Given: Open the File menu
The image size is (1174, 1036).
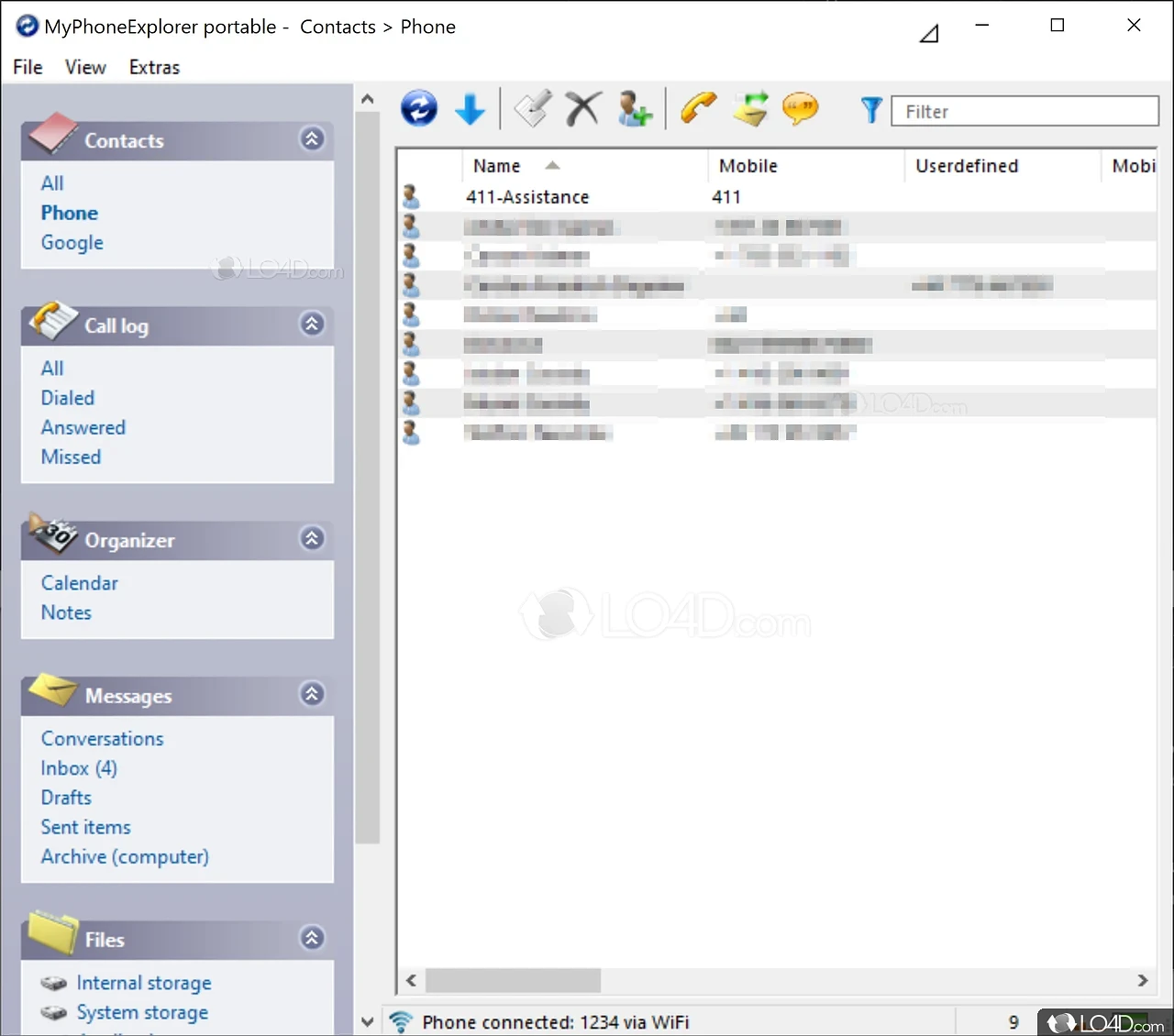Looking at the screenshot, I should pyautogui.click(x=27, y=66).
